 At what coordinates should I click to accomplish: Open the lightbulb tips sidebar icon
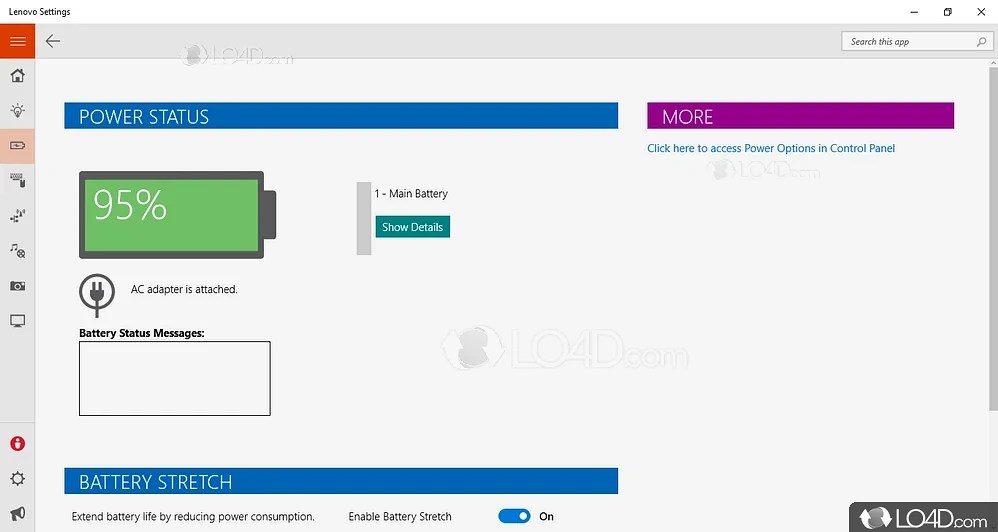tap(17, 110)
